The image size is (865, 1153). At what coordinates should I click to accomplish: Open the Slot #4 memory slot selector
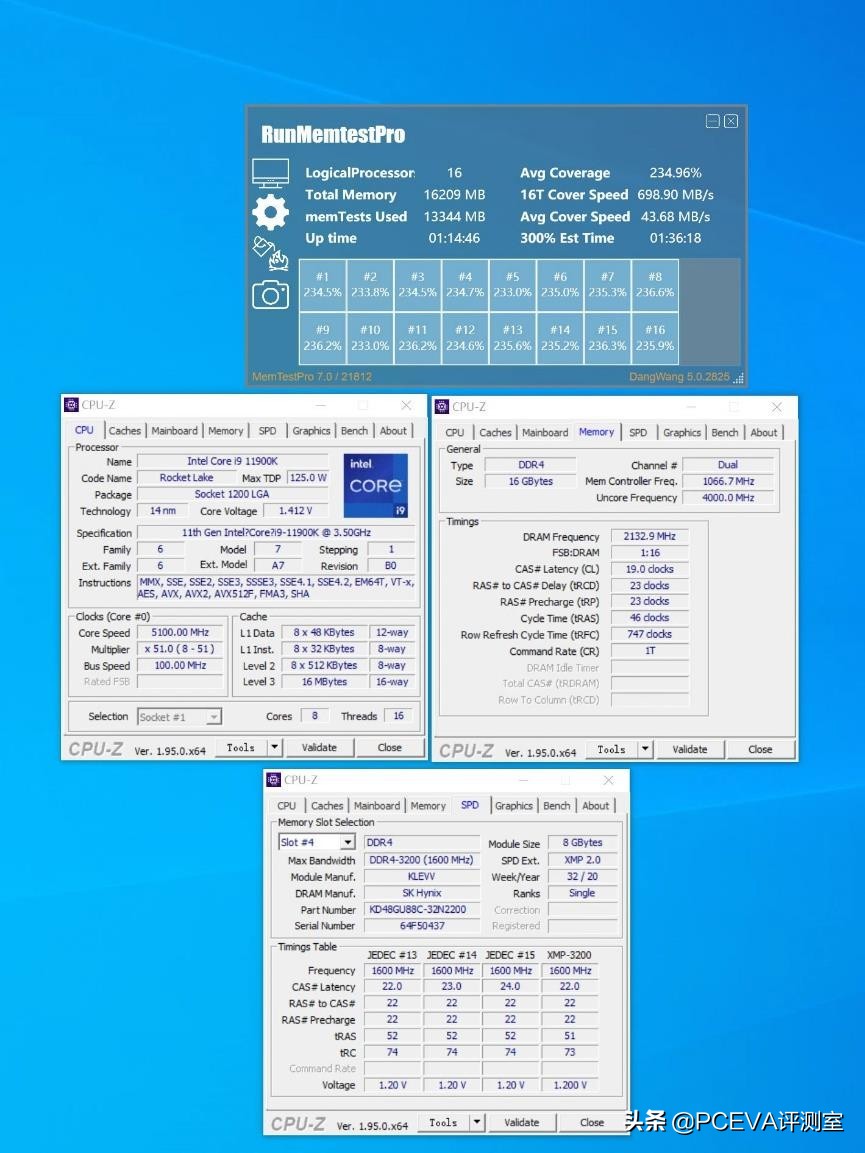(316, 841)
